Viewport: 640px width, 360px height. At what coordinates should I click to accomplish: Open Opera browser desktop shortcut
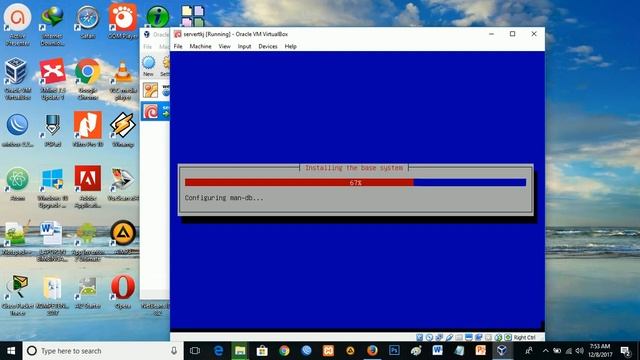click(123, 291)
